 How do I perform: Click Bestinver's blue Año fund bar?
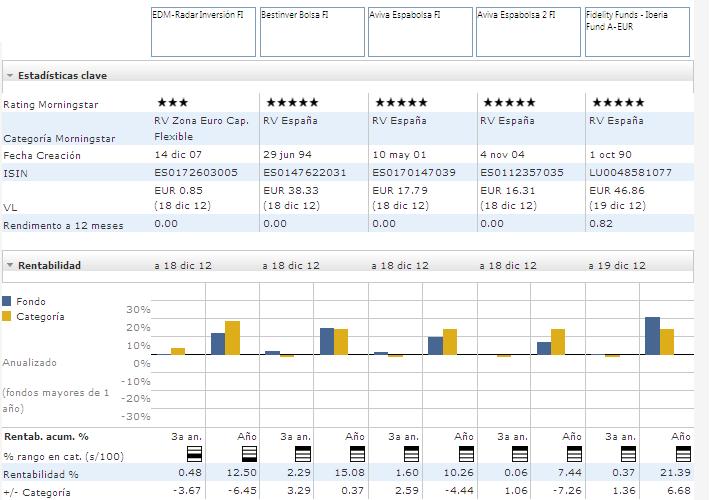click(327, 342)
